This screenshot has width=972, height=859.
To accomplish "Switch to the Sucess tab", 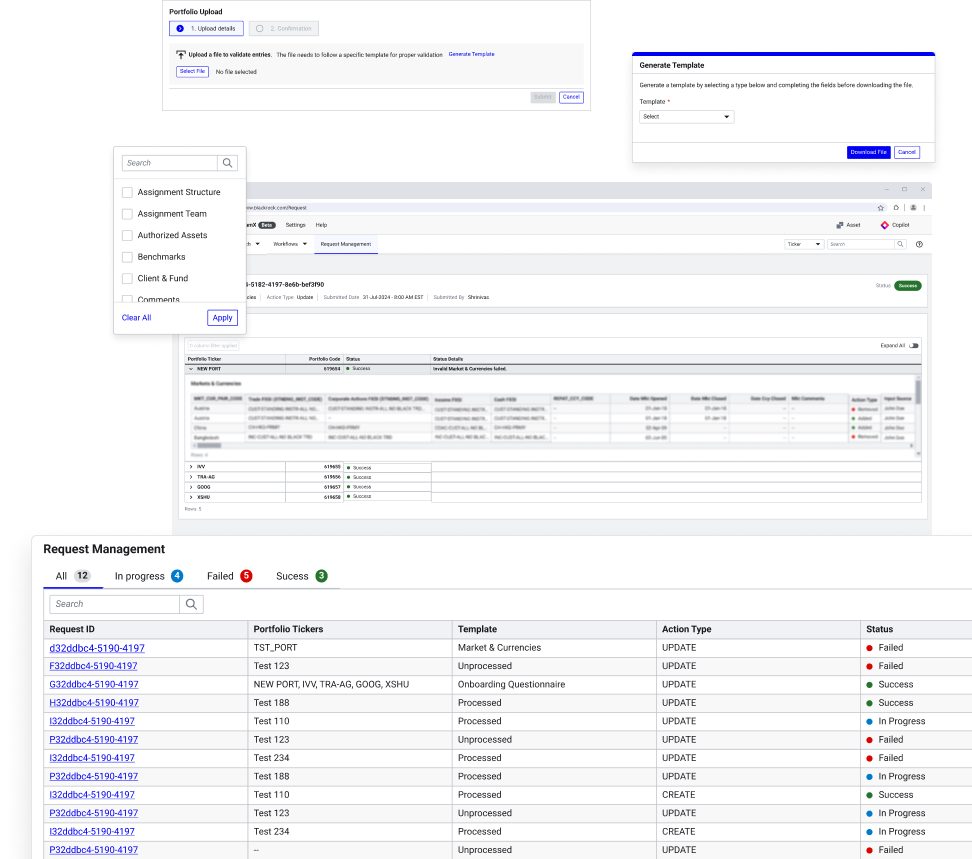I will [301, 576].
